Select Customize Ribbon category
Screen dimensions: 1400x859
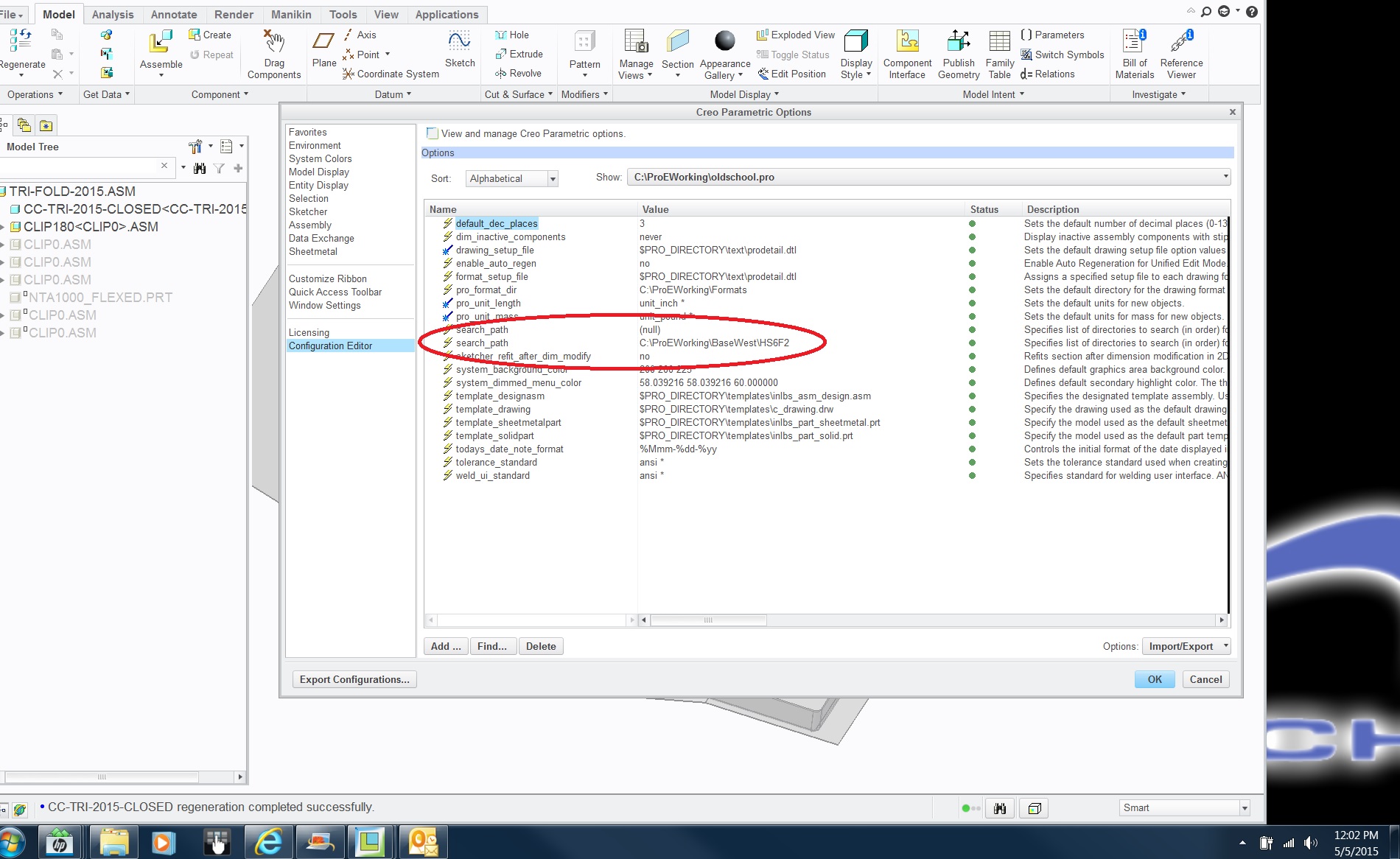click(328, 278)
